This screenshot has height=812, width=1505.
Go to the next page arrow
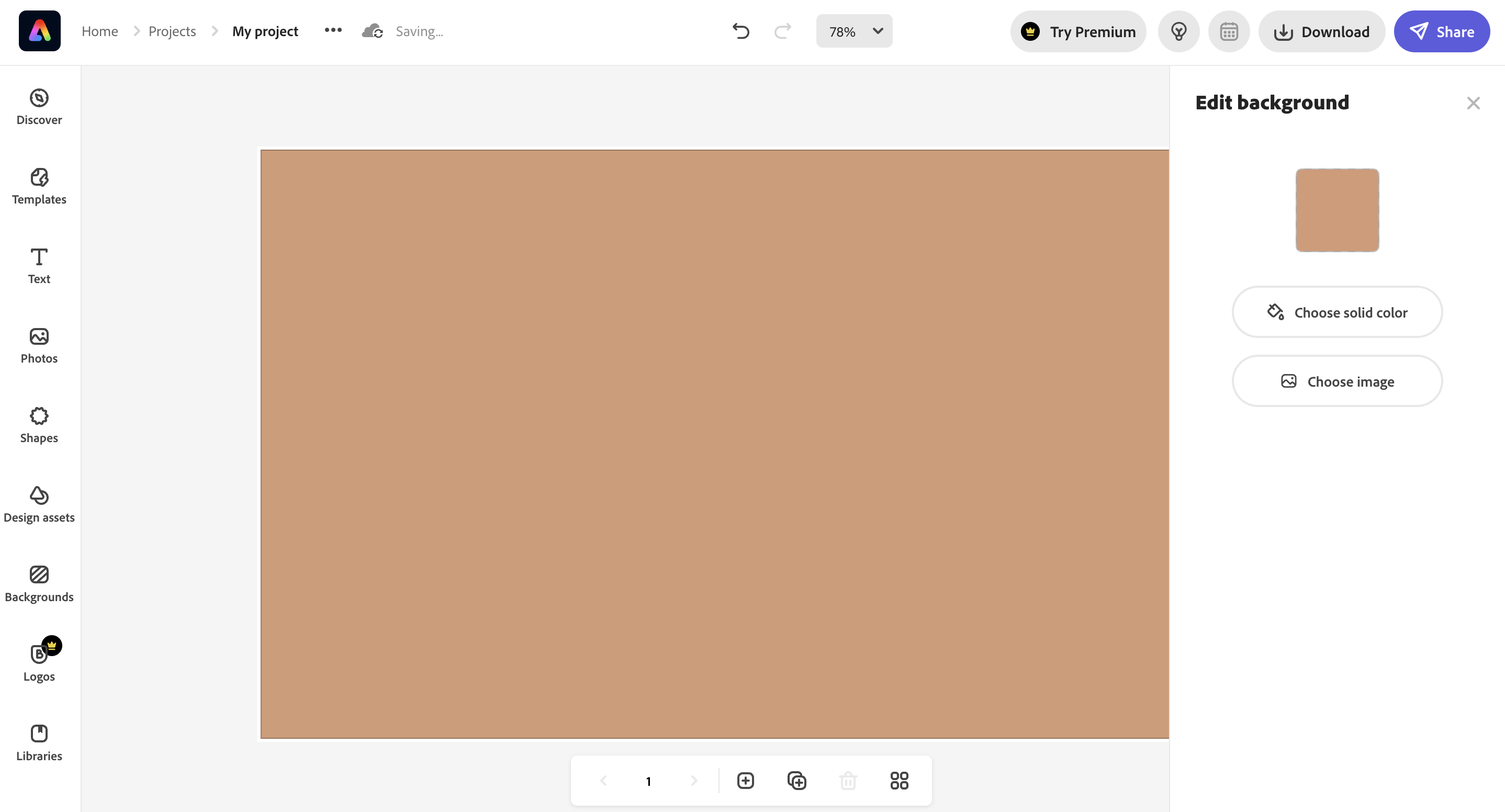(694, 781)
